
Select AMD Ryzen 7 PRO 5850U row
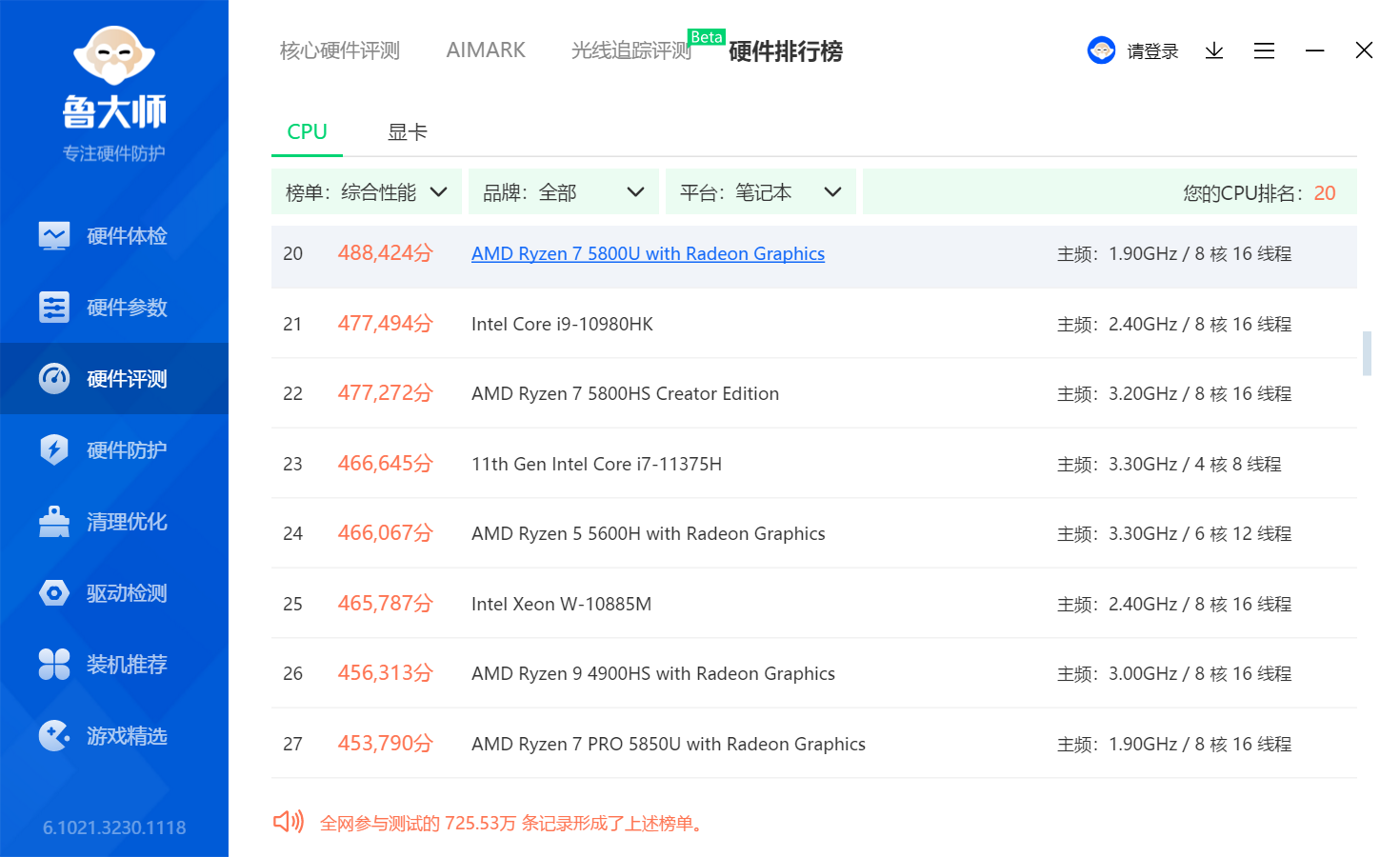(x=814, y=744)
